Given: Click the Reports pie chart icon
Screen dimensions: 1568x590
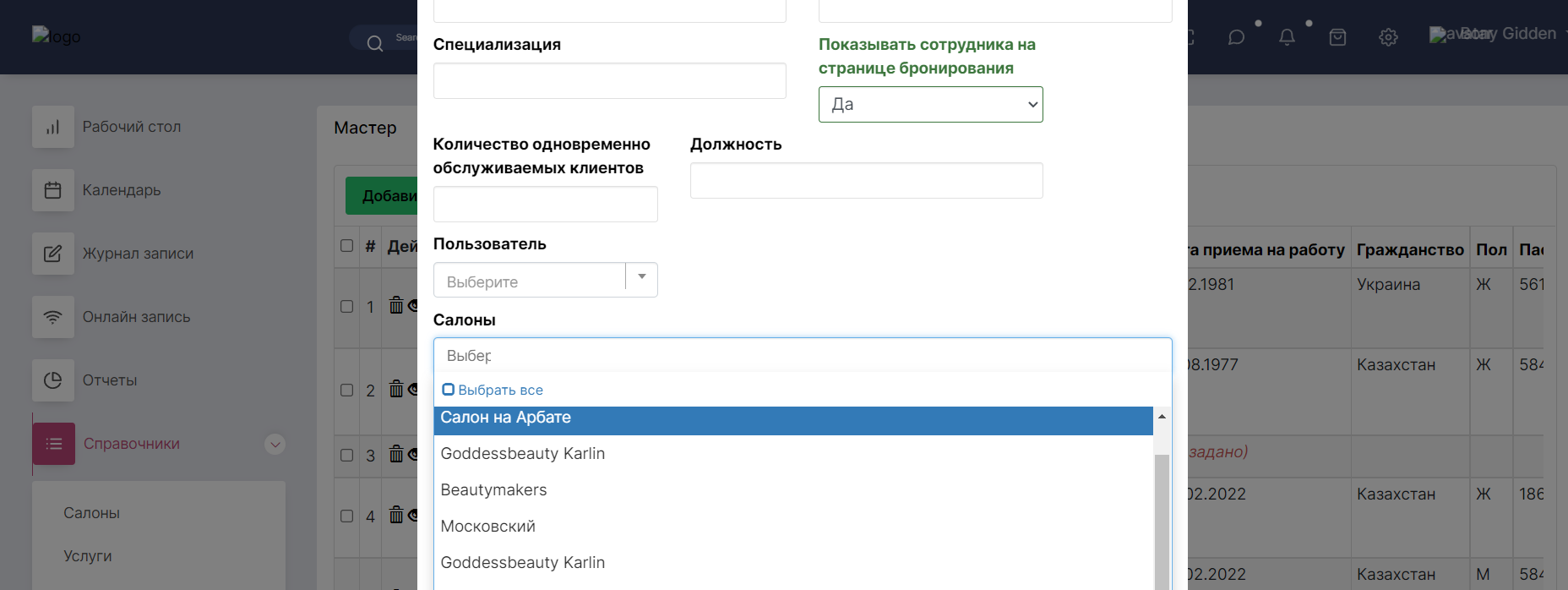Looking at the screenshot, I should pyautogui.click(x=53, y=380).
